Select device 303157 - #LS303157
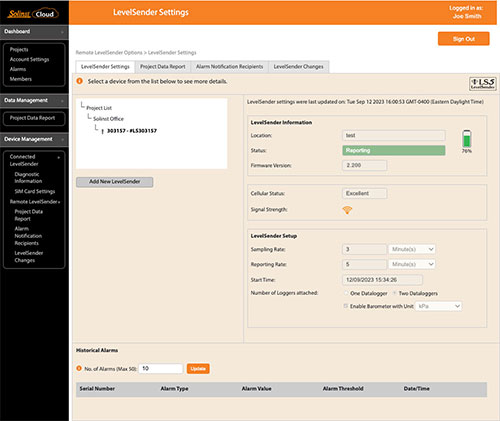 click(x=132, y=131)
